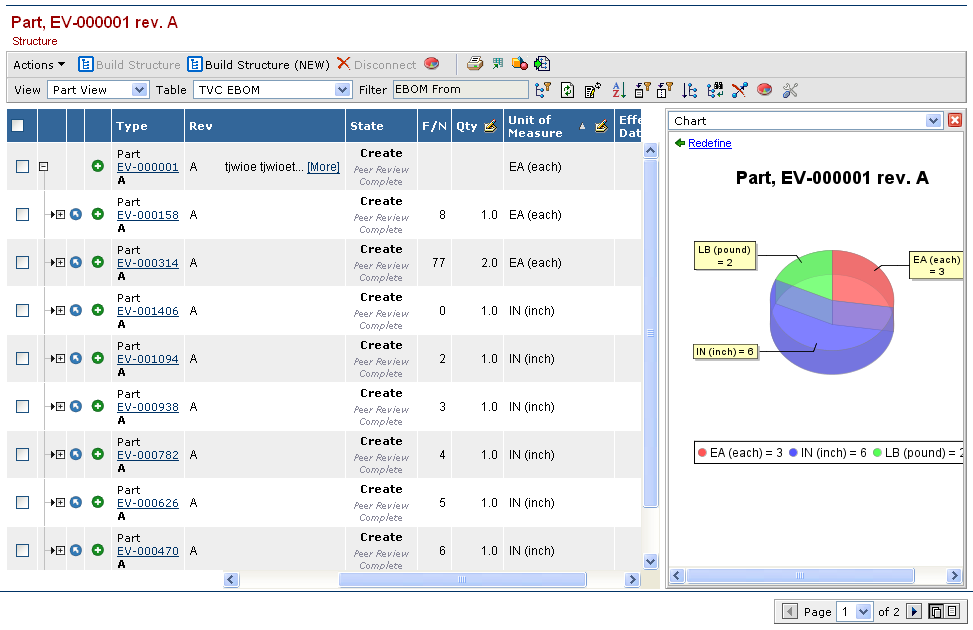Click the refresh icon next to the filter field
The width and height of the screenshot is (973, 630).
[x=567, y=90]
